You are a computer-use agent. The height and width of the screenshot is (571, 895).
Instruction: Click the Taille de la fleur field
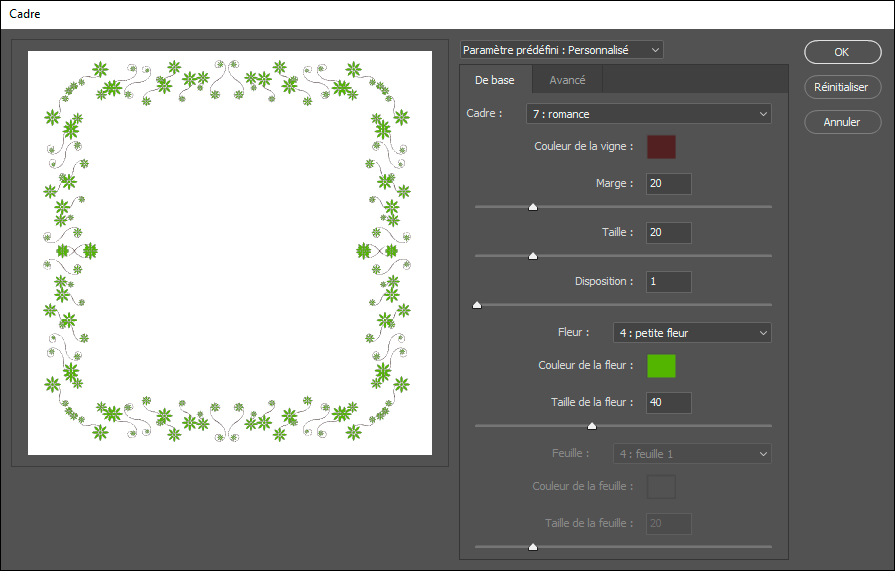click(668, 403)
